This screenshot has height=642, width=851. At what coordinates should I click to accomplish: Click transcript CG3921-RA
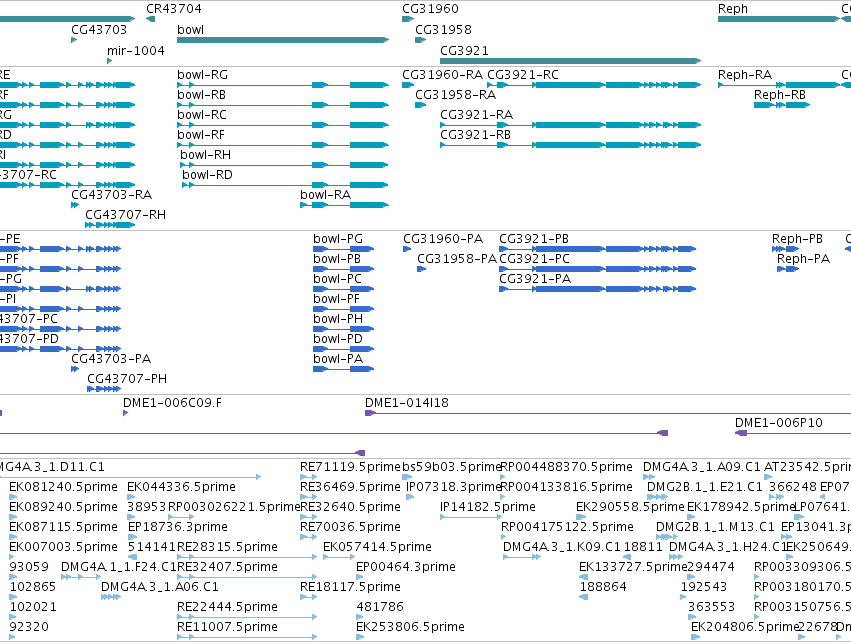click(x=570, y=125)
